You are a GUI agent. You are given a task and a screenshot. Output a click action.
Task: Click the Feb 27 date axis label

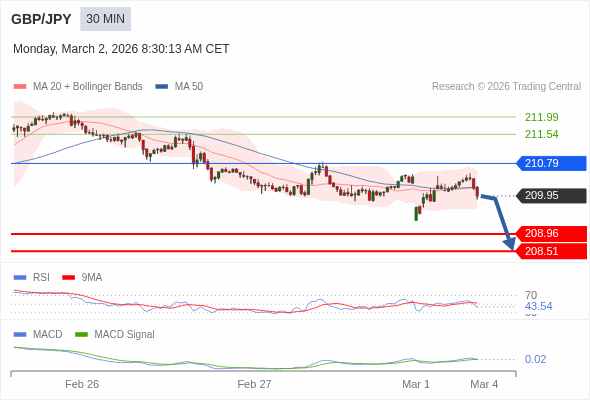[254, 384]
